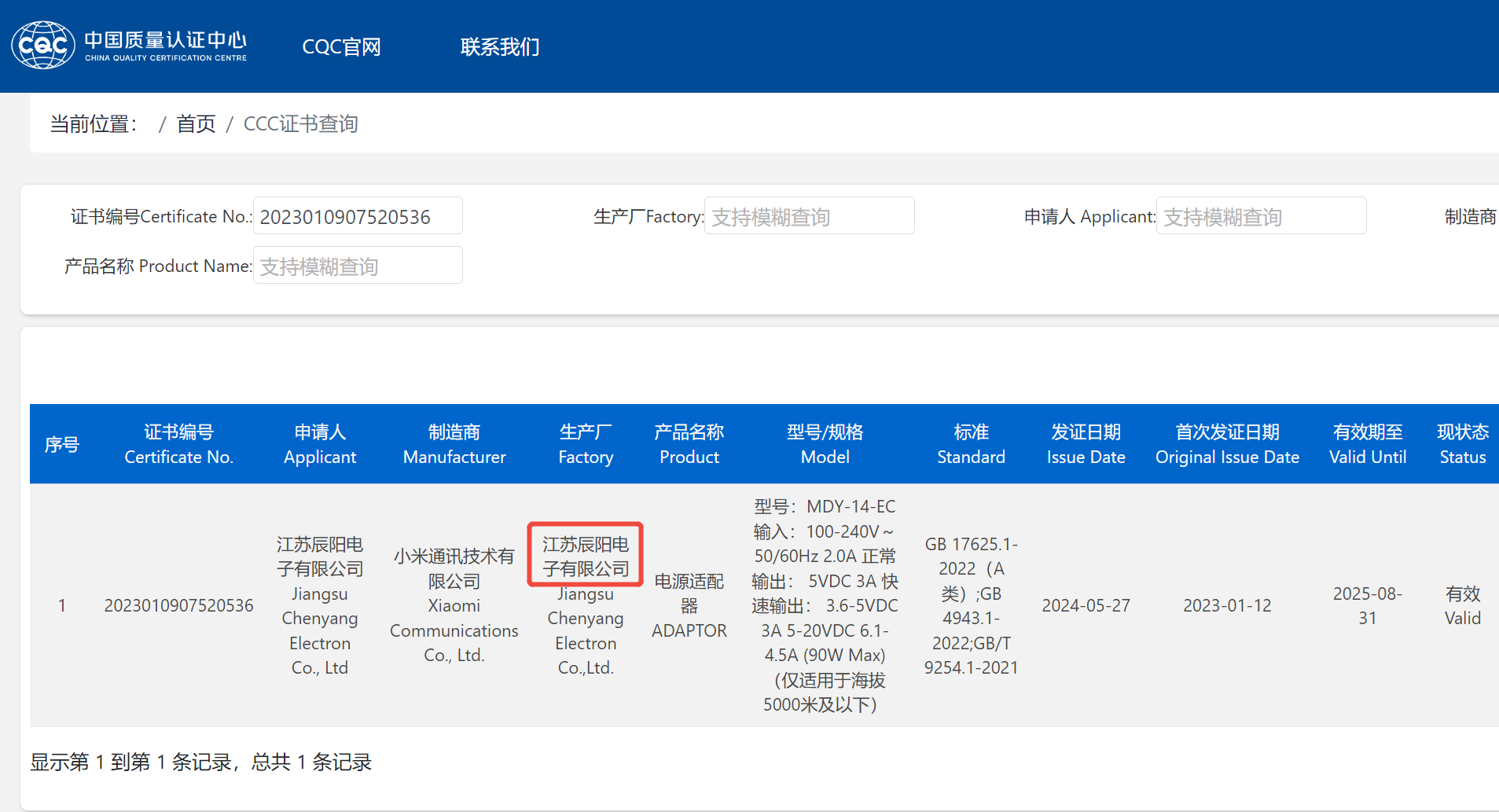
Task: Click the 制造商 Manufacturer column header
Action: click(454, 444)
